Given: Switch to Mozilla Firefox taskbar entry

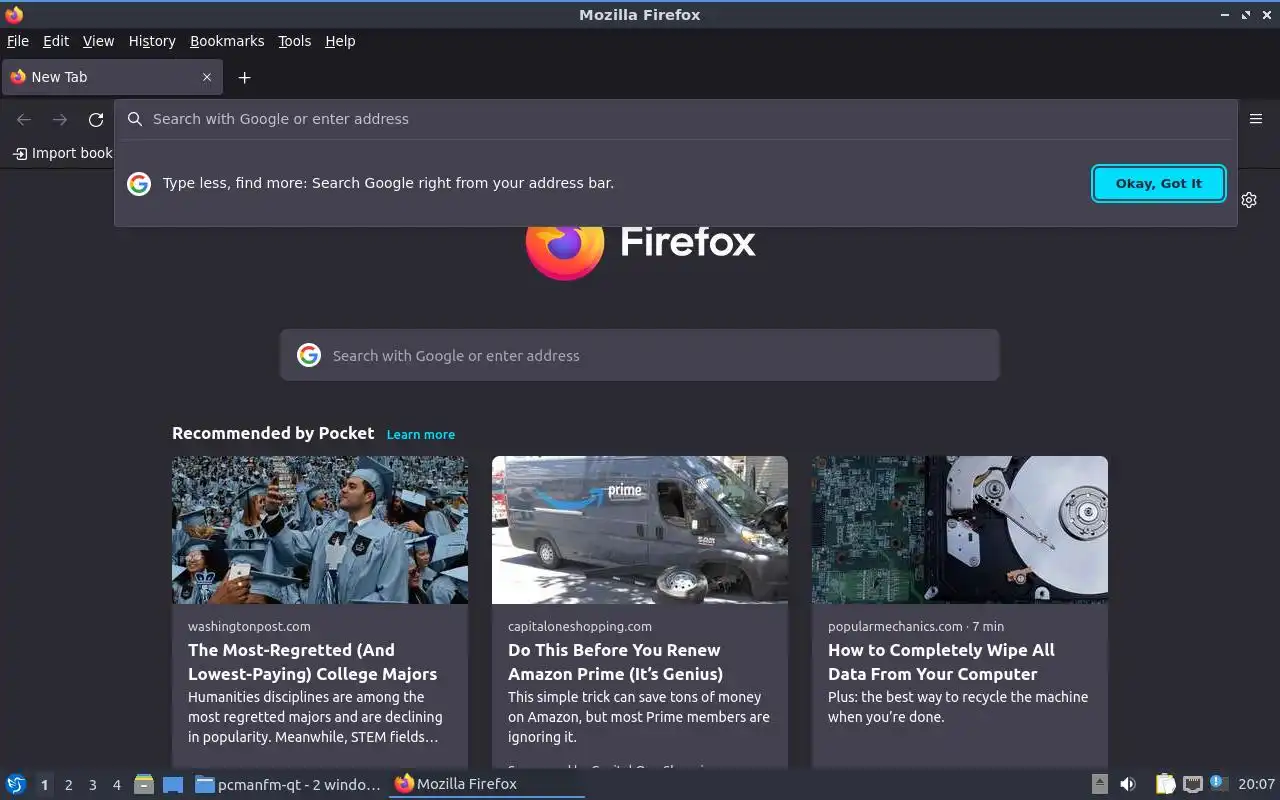Looking at the screenshot, I should (x=488, y=784).
